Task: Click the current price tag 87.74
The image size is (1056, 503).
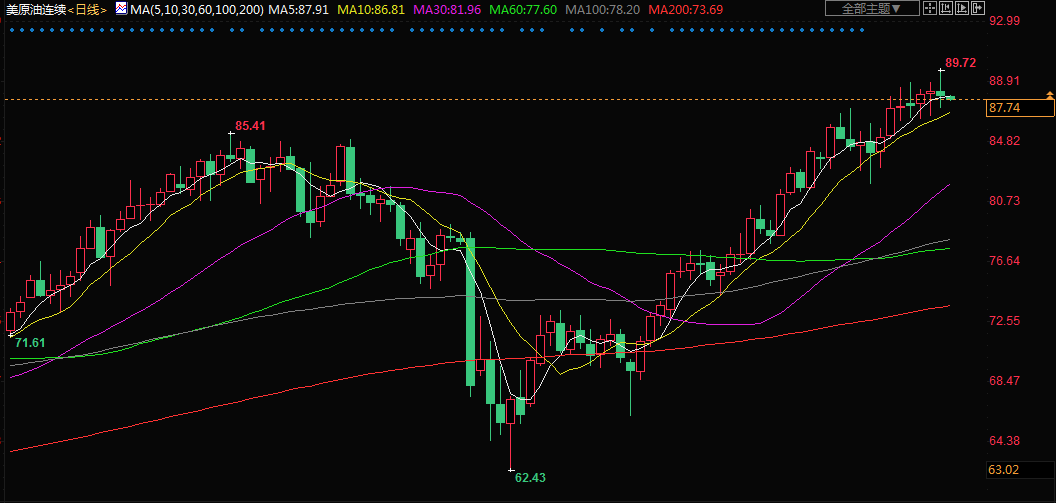Action: coord(1003,108)
